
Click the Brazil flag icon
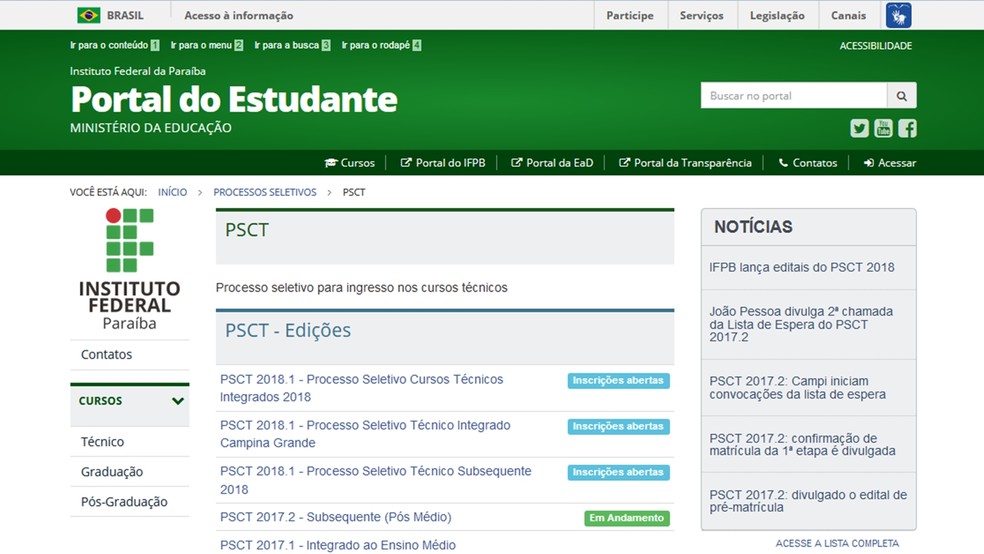click(x=88, y=15)
